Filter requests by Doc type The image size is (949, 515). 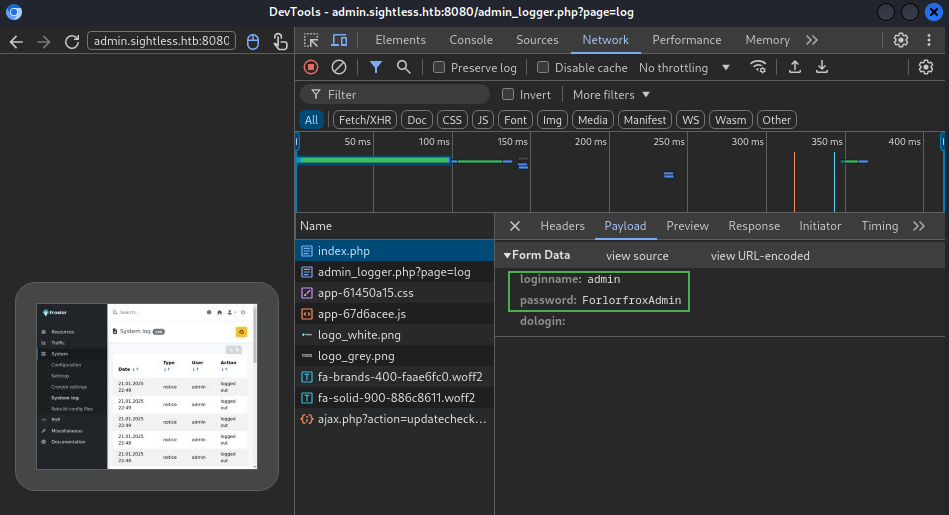pyautogui.click(x=416, y=120)
